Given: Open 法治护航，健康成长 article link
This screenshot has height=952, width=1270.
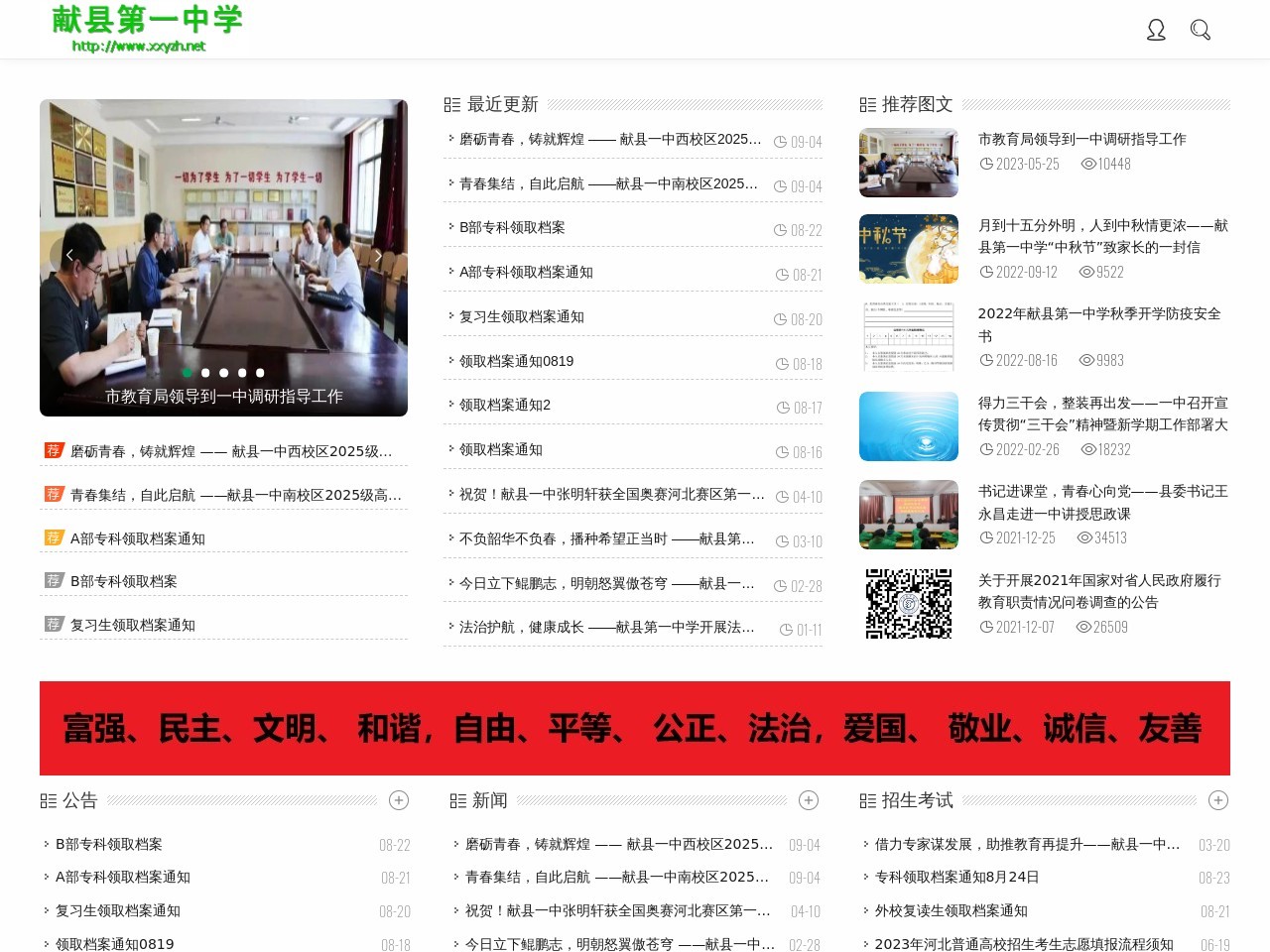Looking at the screenshot, I should click(607, 628).
